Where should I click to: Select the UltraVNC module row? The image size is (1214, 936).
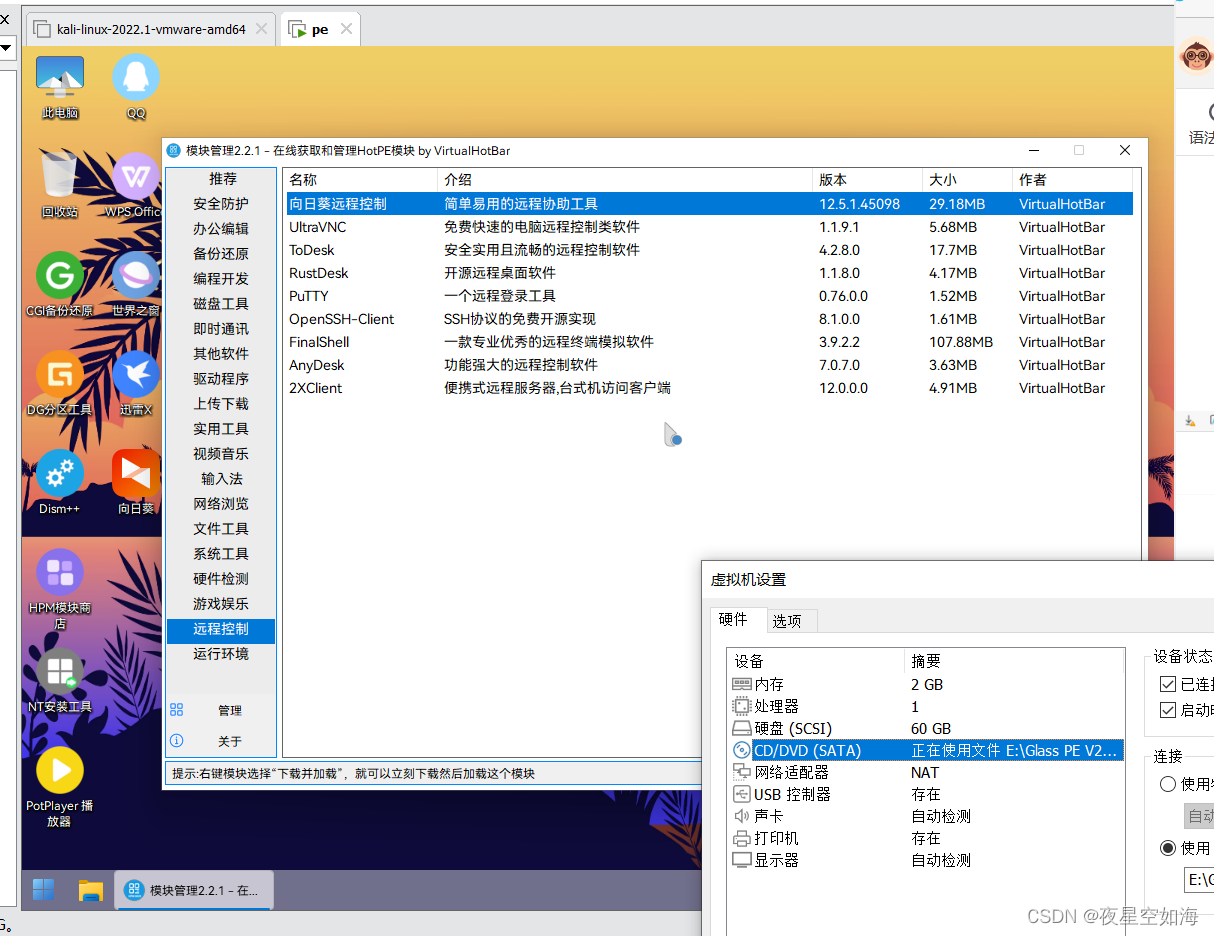(709, 227)
